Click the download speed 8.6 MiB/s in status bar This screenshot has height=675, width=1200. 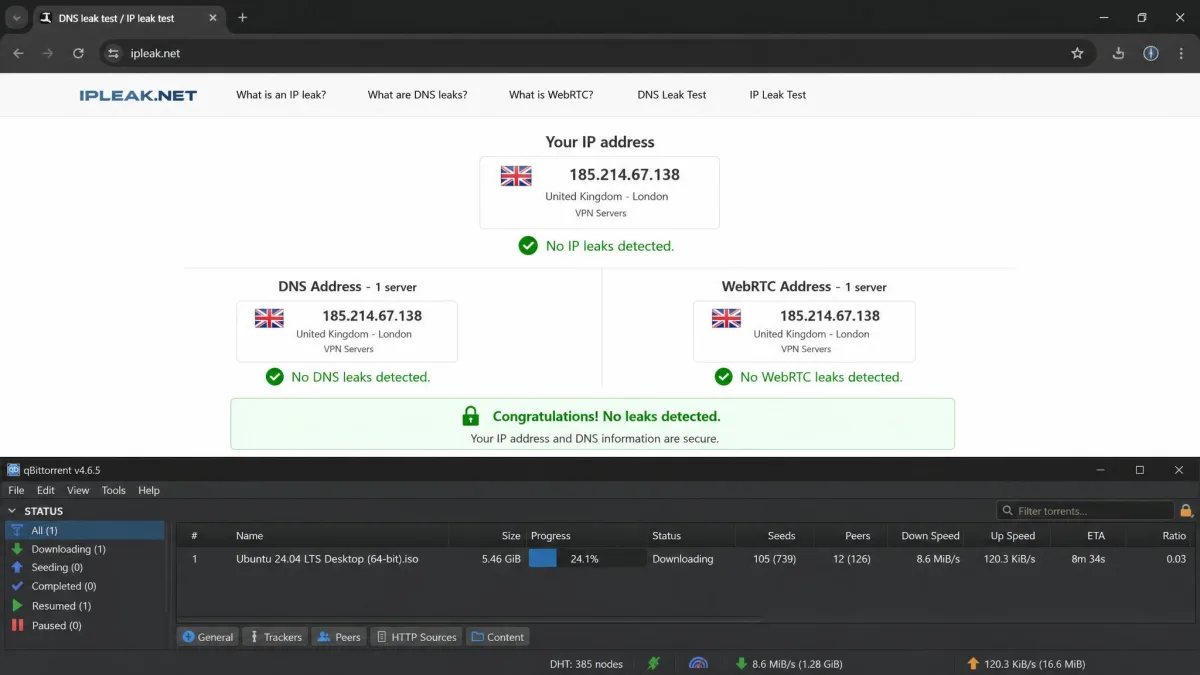click(788, 663)
